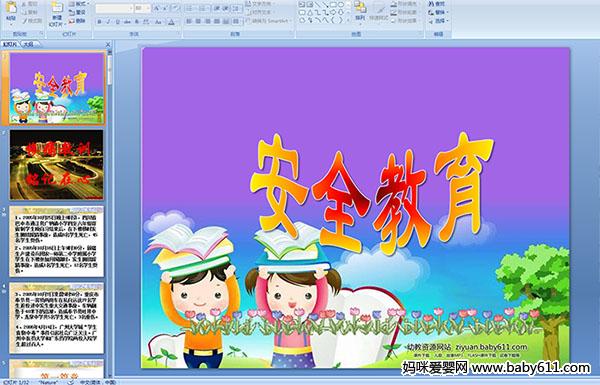Switch to the Outline tab in the left pane
600x385 pixels.
(x=29, y=44)
